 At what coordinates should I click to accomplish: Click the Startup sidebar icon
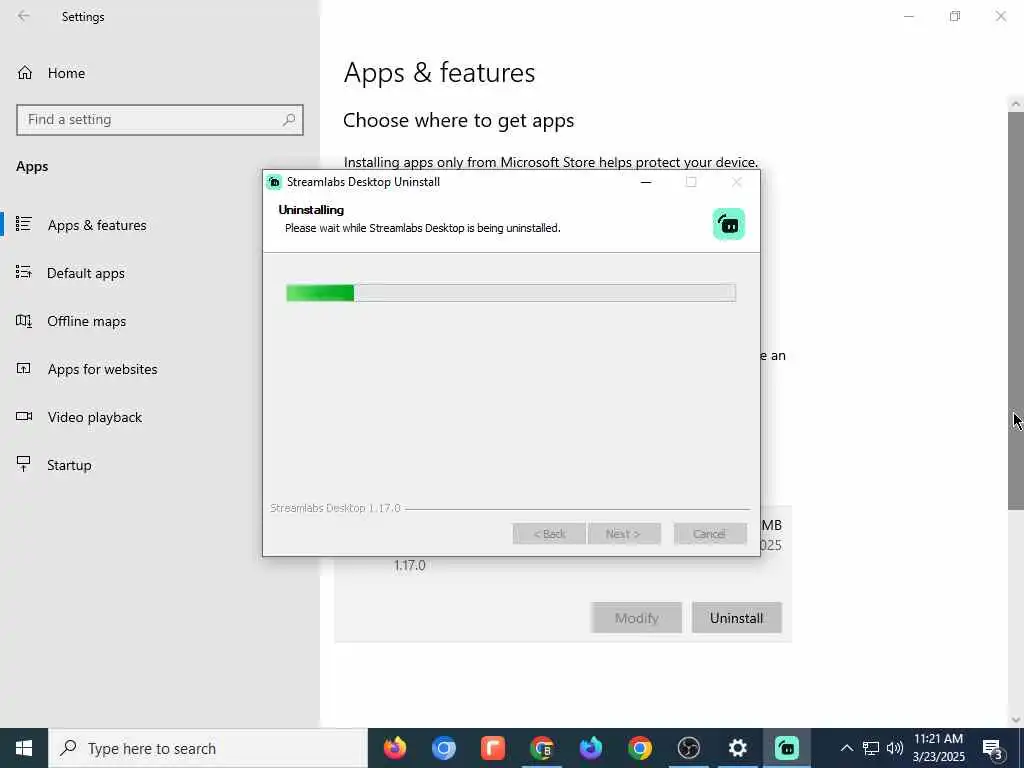[24, 464]
